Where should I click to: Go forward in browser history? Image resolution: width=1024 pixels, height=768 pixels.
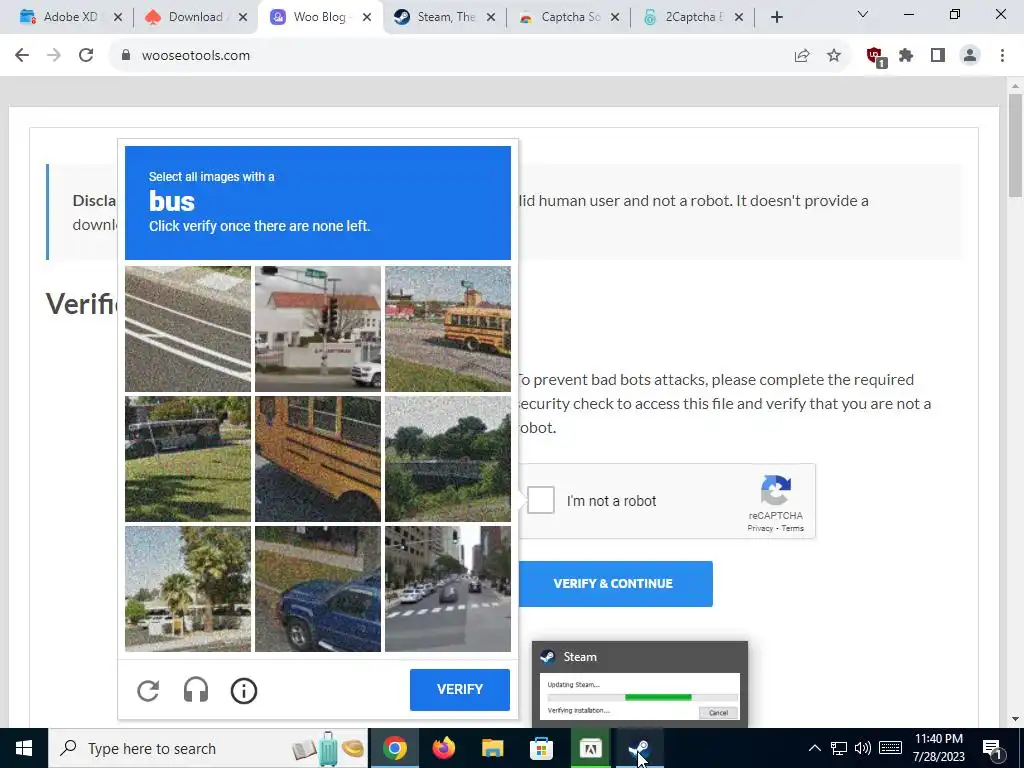click(54, 56)
